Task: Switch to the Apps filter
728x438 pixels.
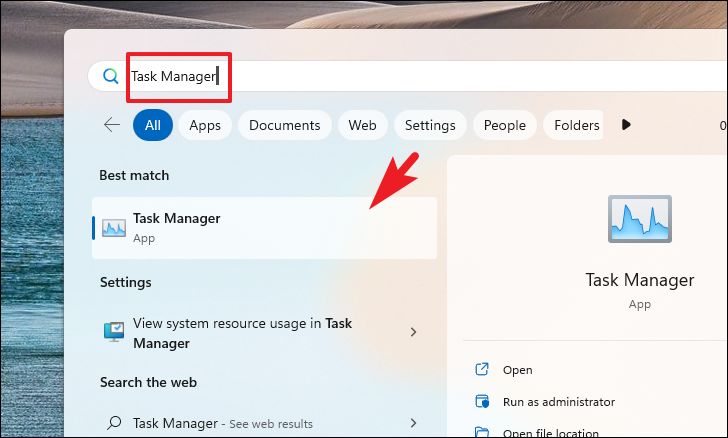Action: [205, 125]
